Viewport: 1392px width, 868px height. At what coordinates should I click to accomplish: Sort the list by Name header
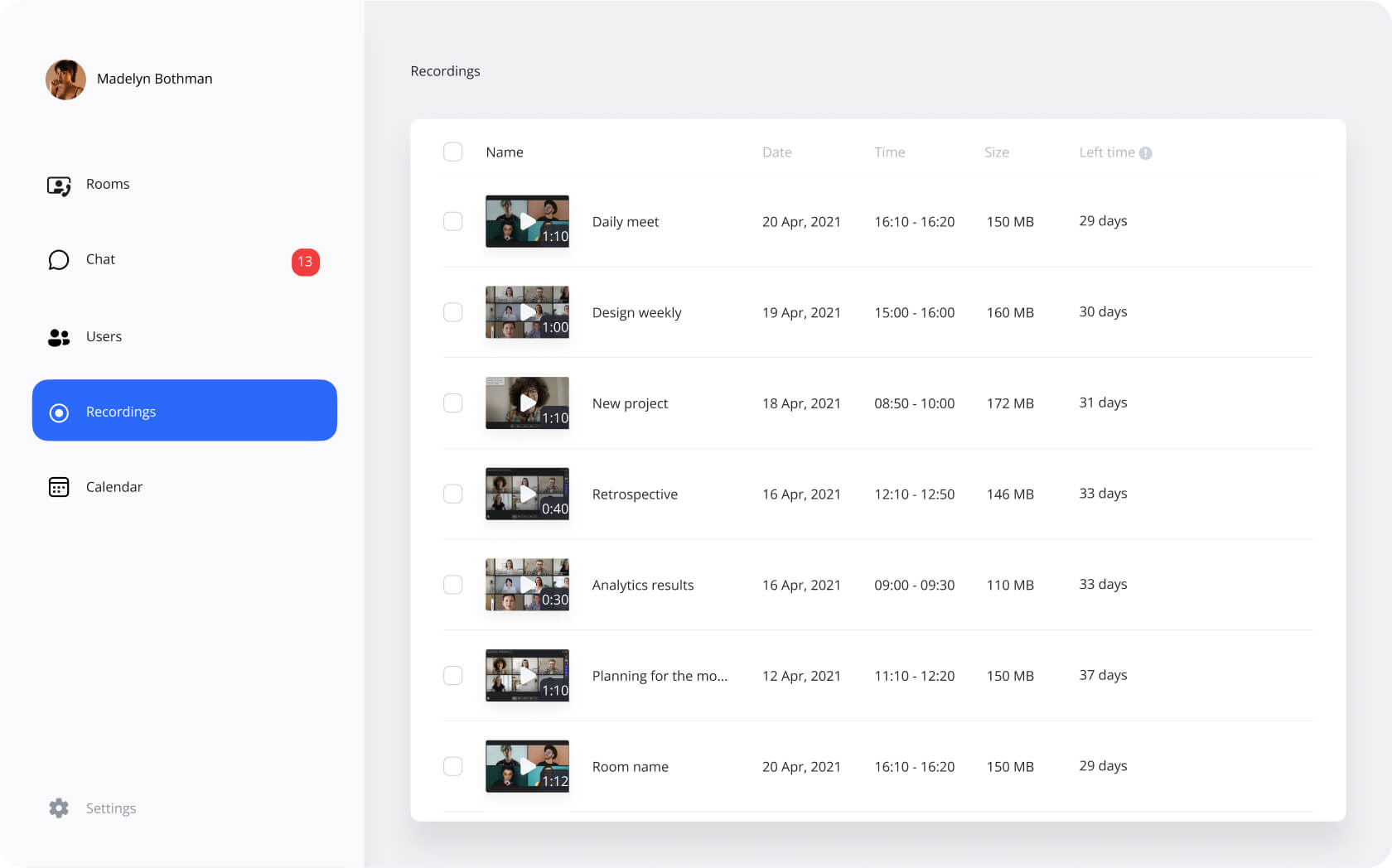coord(505,152)
